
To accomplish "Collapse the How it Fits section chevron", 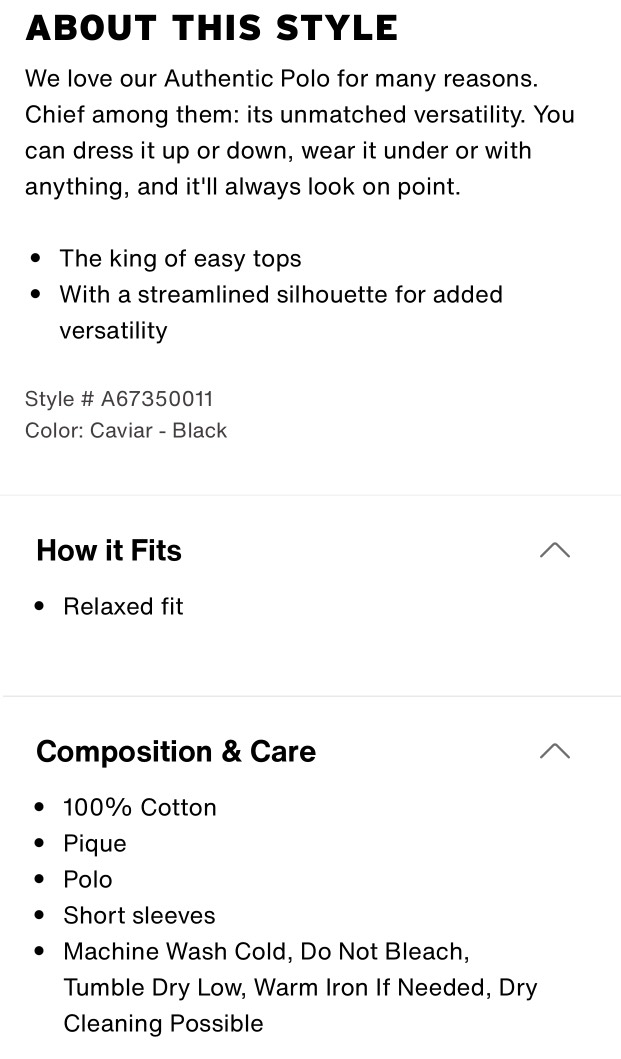I will tap(555, 550).
